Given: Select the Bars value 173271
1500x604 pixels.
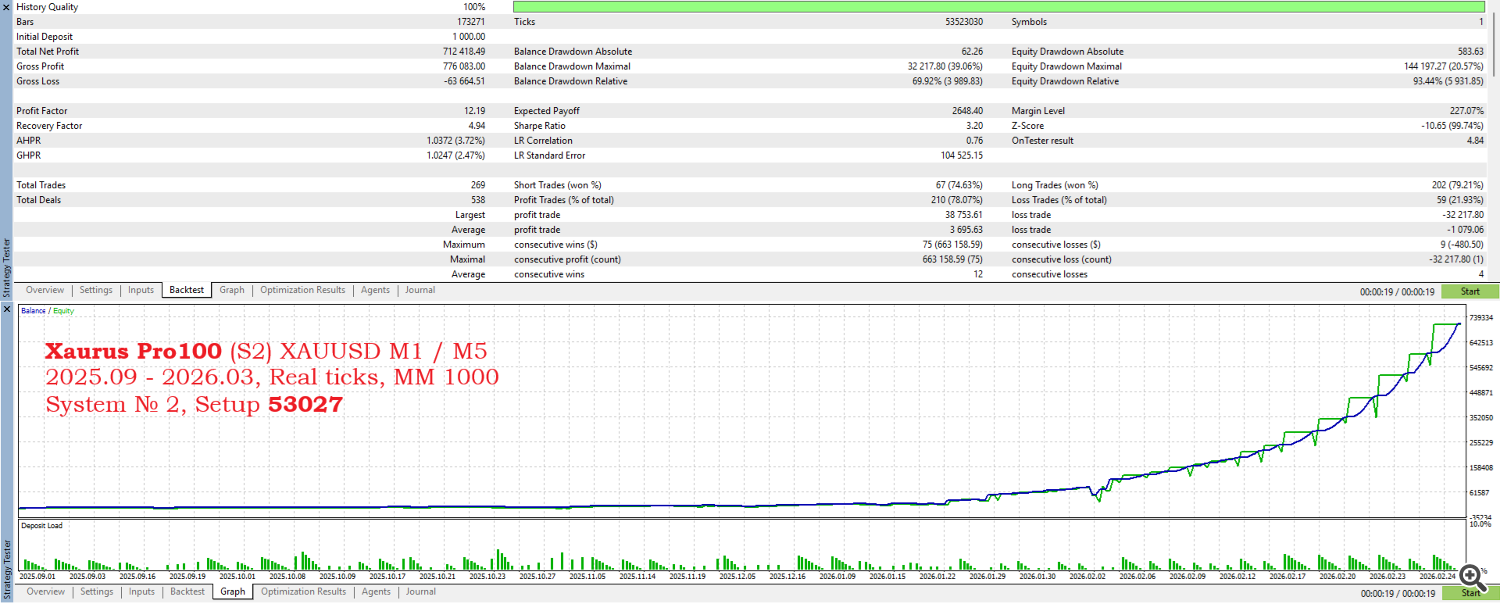Looking at the screenshot, I should coord(471,22).
